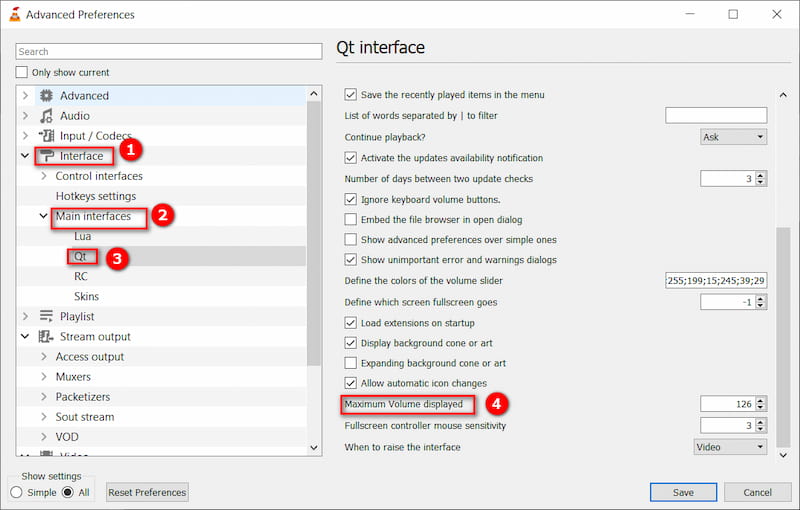Click the Reset Preferences button

click(147, 492)
